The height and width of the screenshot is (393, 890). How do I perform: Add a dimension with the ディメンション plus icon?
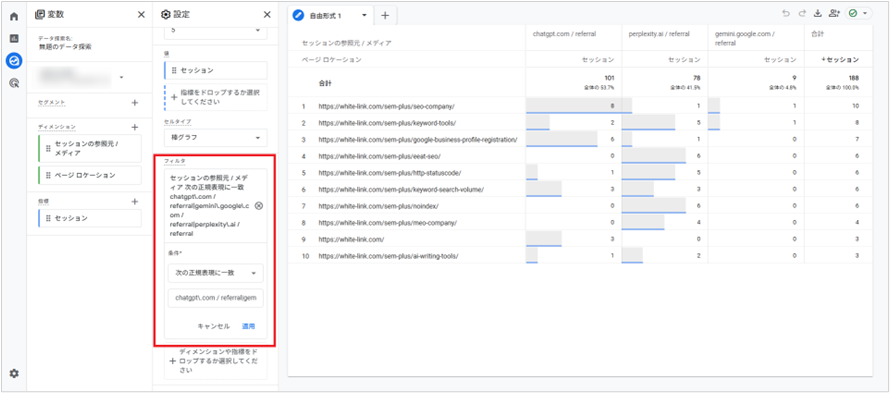click(x=135, y=127)
